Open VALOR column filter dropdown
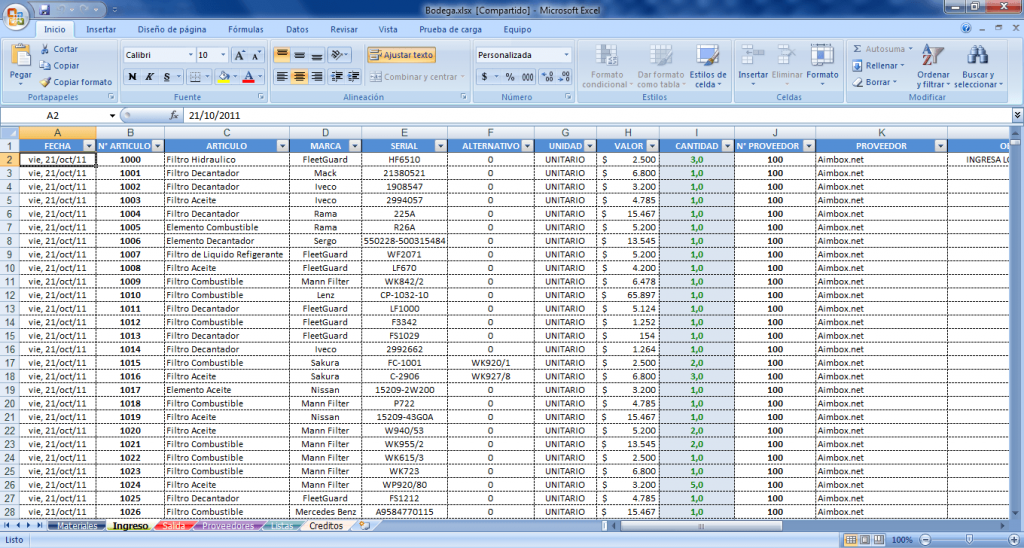 coord(652,146)
